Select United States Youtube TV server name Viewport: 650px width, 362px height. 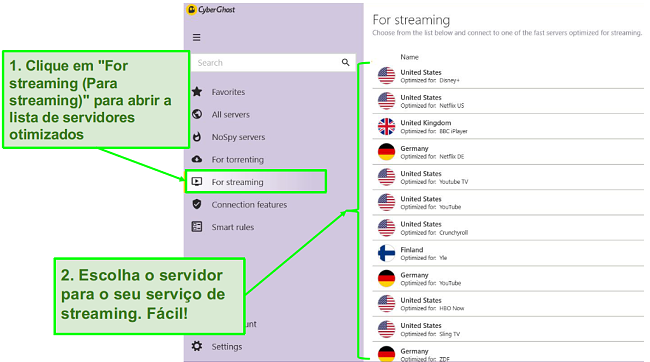point(421,173)
